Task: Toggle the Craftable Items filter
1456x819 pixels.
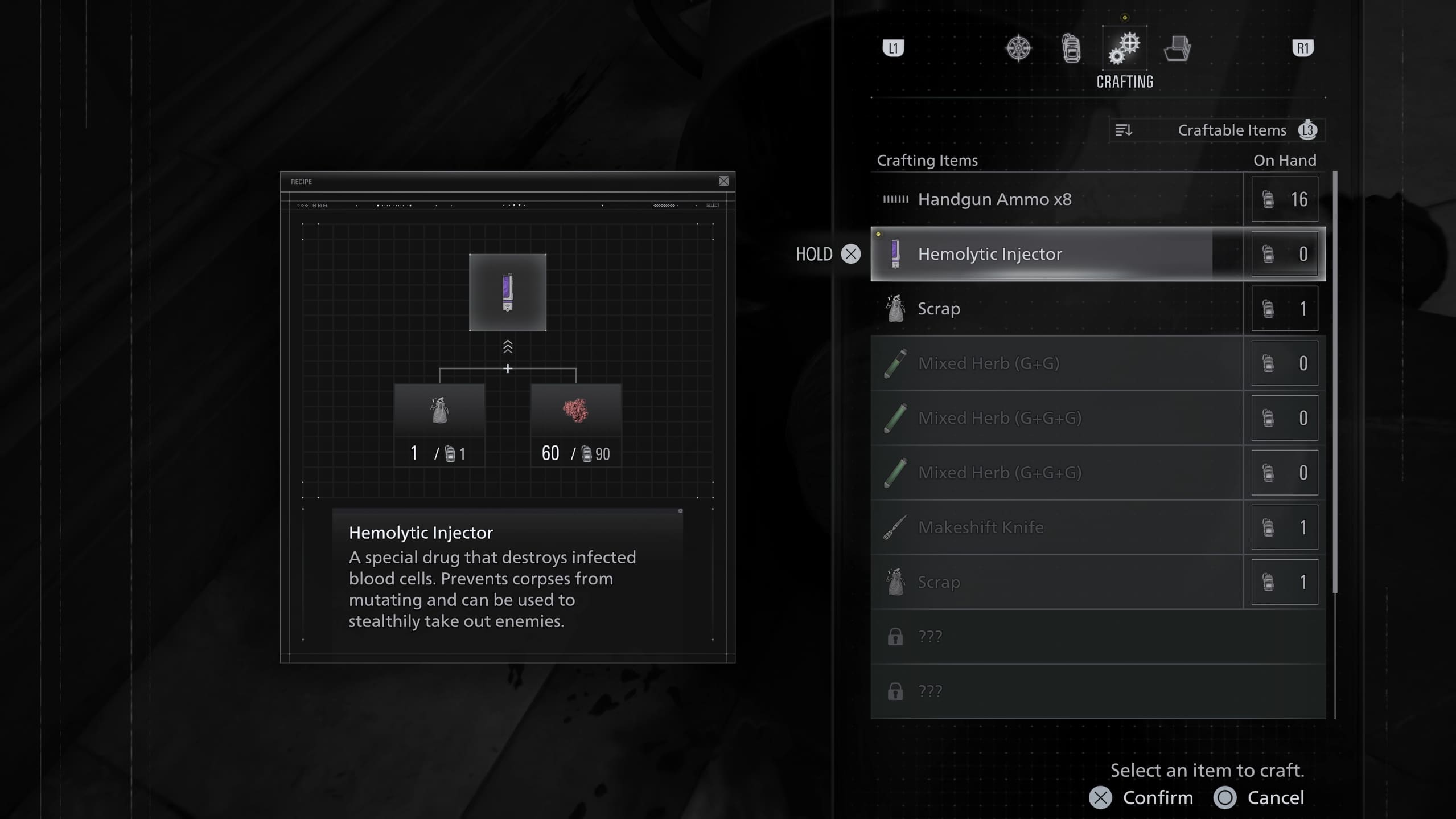Action: click(1232, 130)
